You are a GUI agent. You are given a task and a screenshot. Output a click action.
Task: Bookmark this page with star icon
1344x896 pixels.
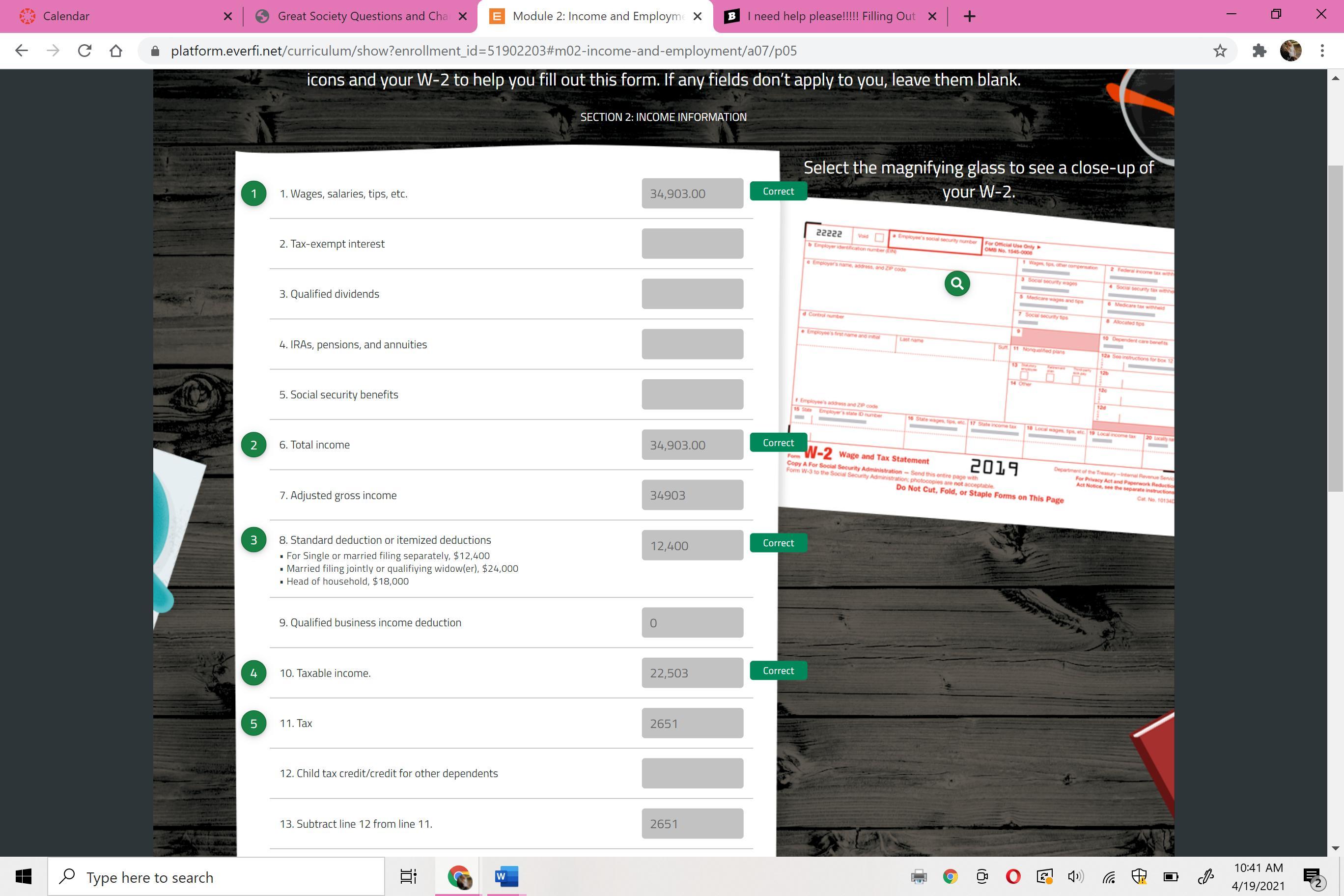(x=1219, y=51)
